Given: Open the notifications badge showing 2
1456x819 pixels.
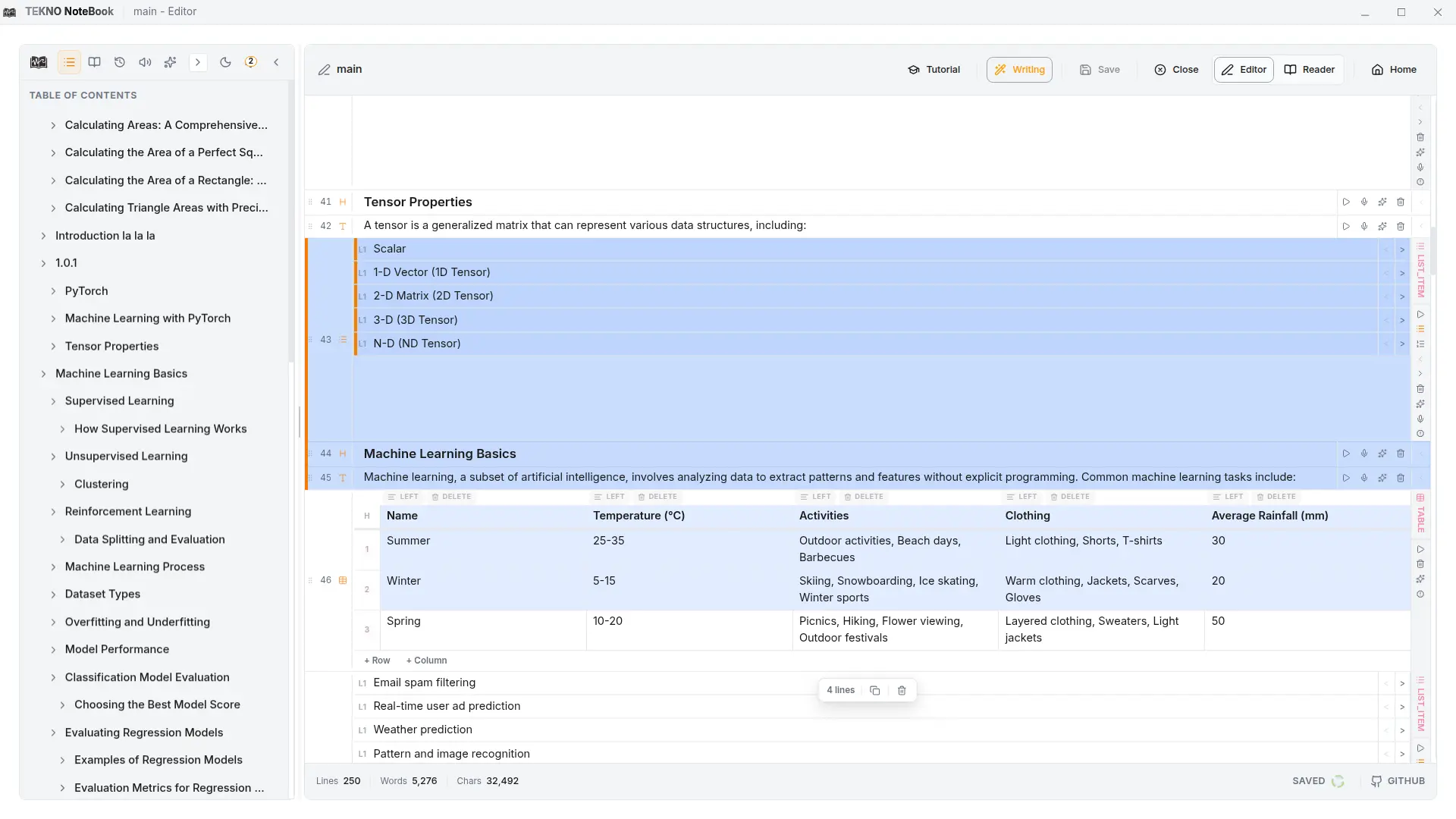Looking at the screenshot, I should 251,62.
